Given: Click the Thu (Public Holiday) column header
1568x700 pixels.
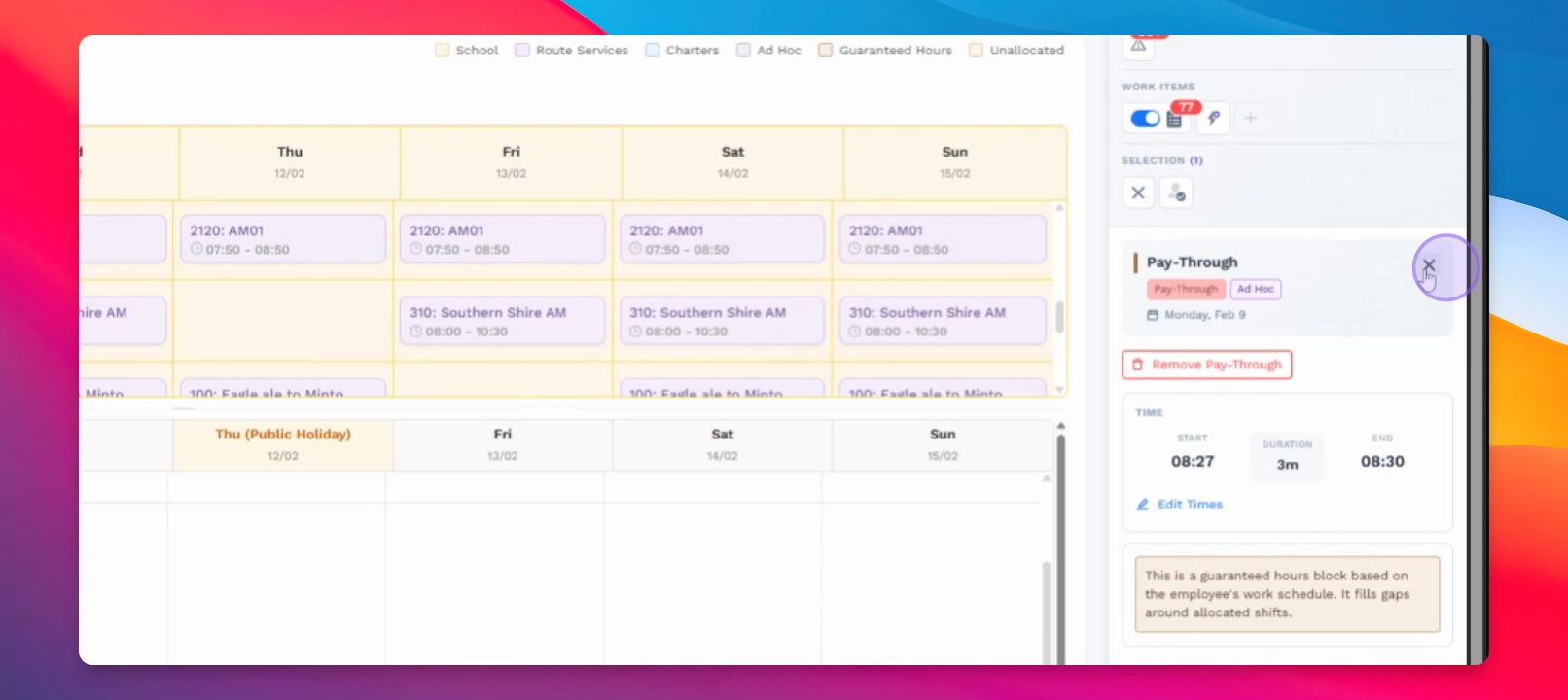Looking at the screenshot, I should pos(283,444).
